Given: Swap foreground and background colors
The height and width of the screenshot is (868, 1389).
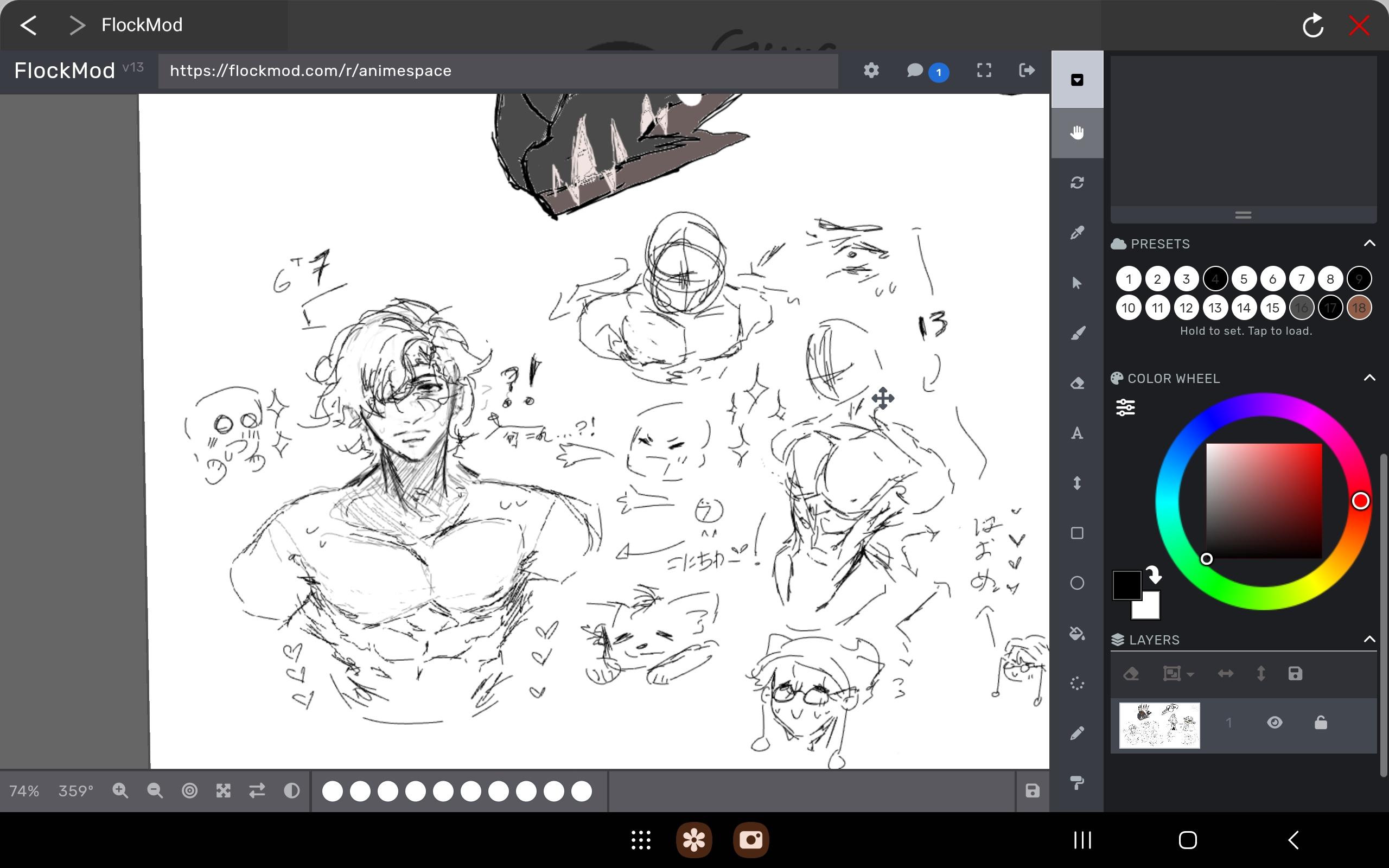Looking at the screenshot, I should pyautogui.click(x=1154, y=575).
